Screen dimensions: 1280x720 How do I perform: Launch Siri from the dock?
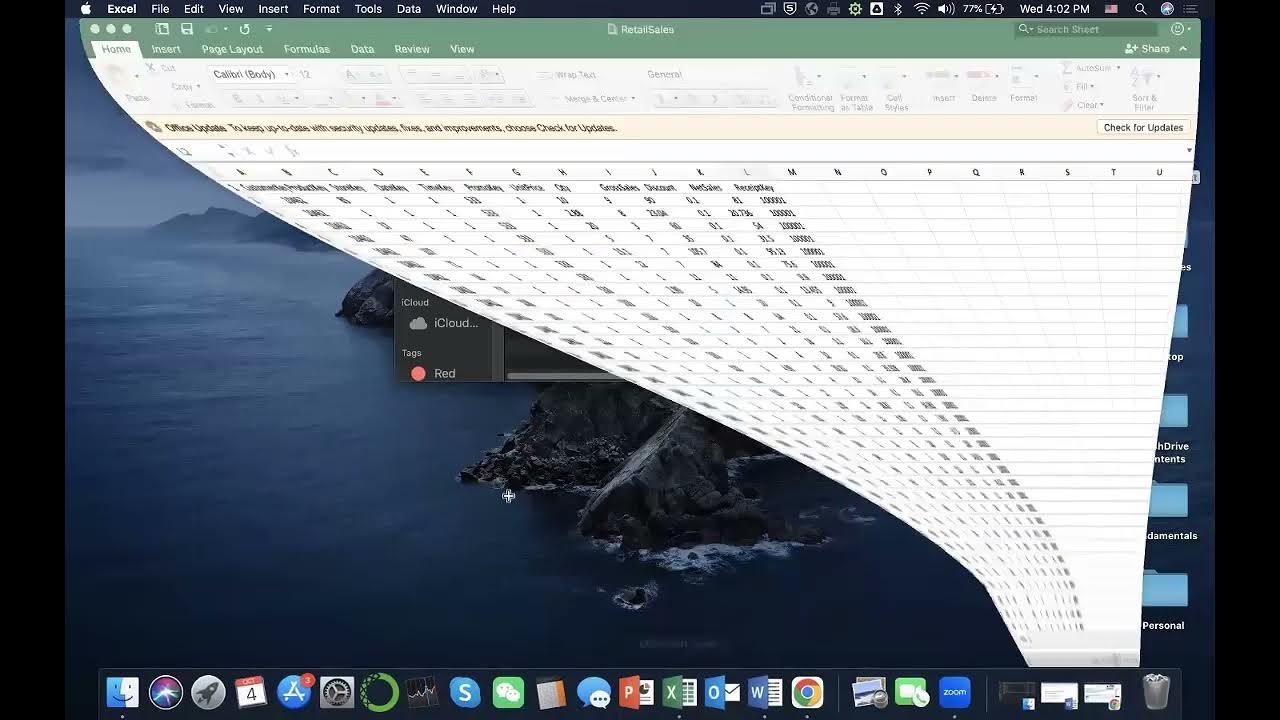coord(166,692)
